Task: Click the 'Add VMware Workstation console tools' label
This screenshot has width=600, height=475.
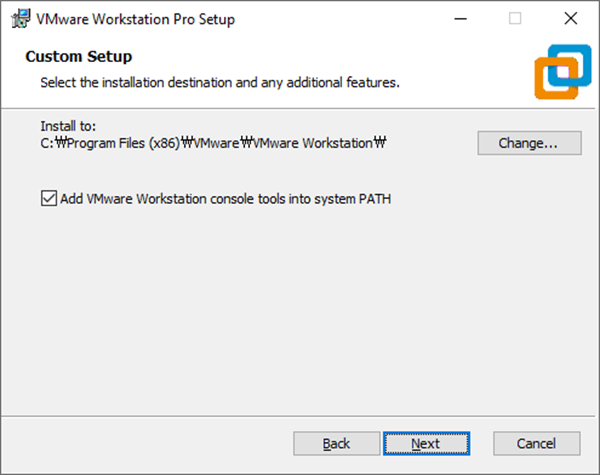Action: click(225, 198)
